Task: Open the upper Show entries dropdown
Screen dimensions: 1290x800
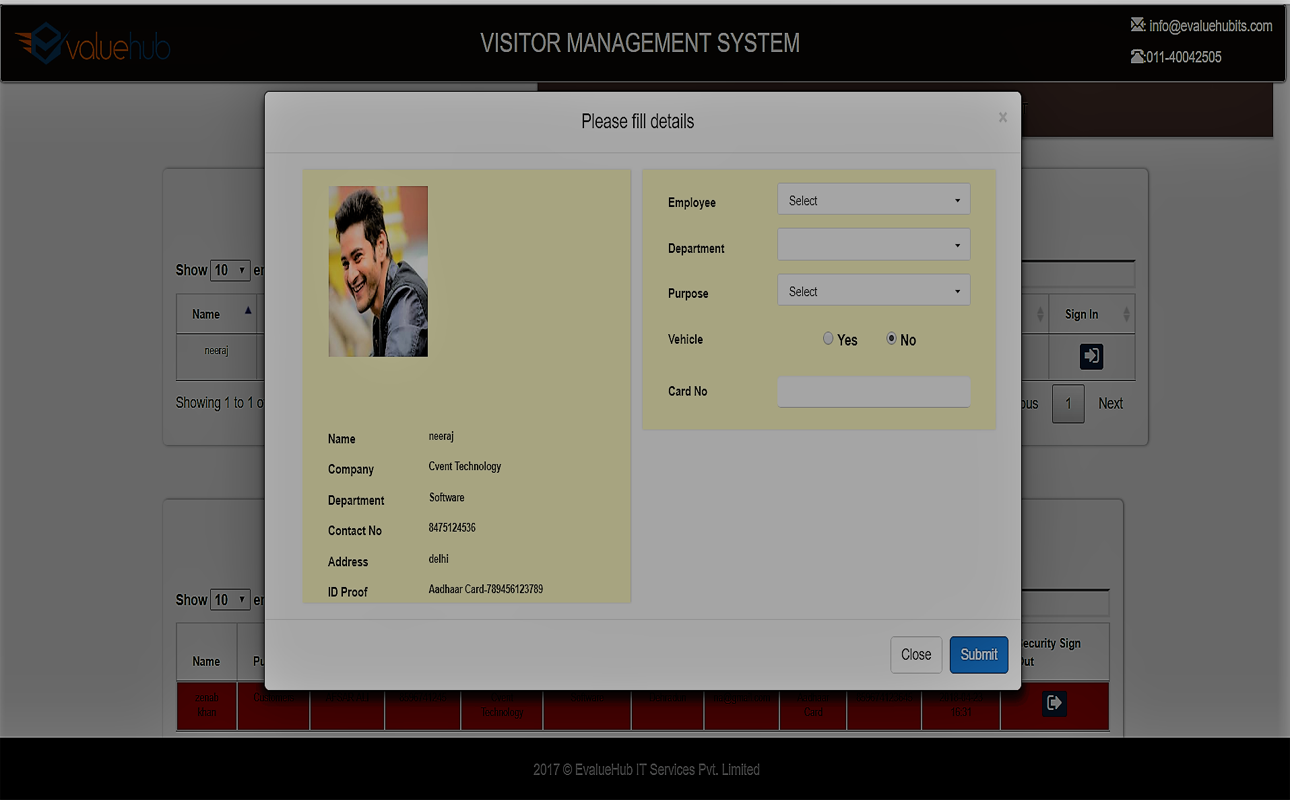Action: [230, 270]
